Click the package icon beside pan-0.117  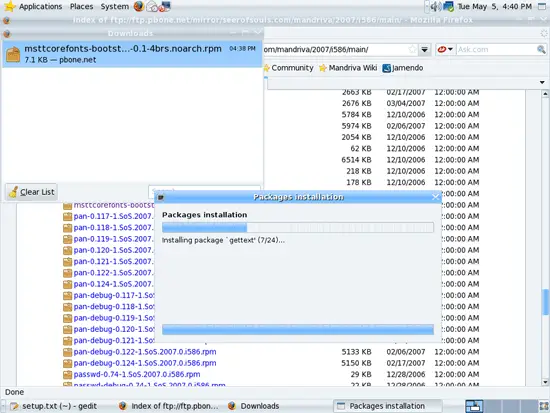click(x=67, y=217)
